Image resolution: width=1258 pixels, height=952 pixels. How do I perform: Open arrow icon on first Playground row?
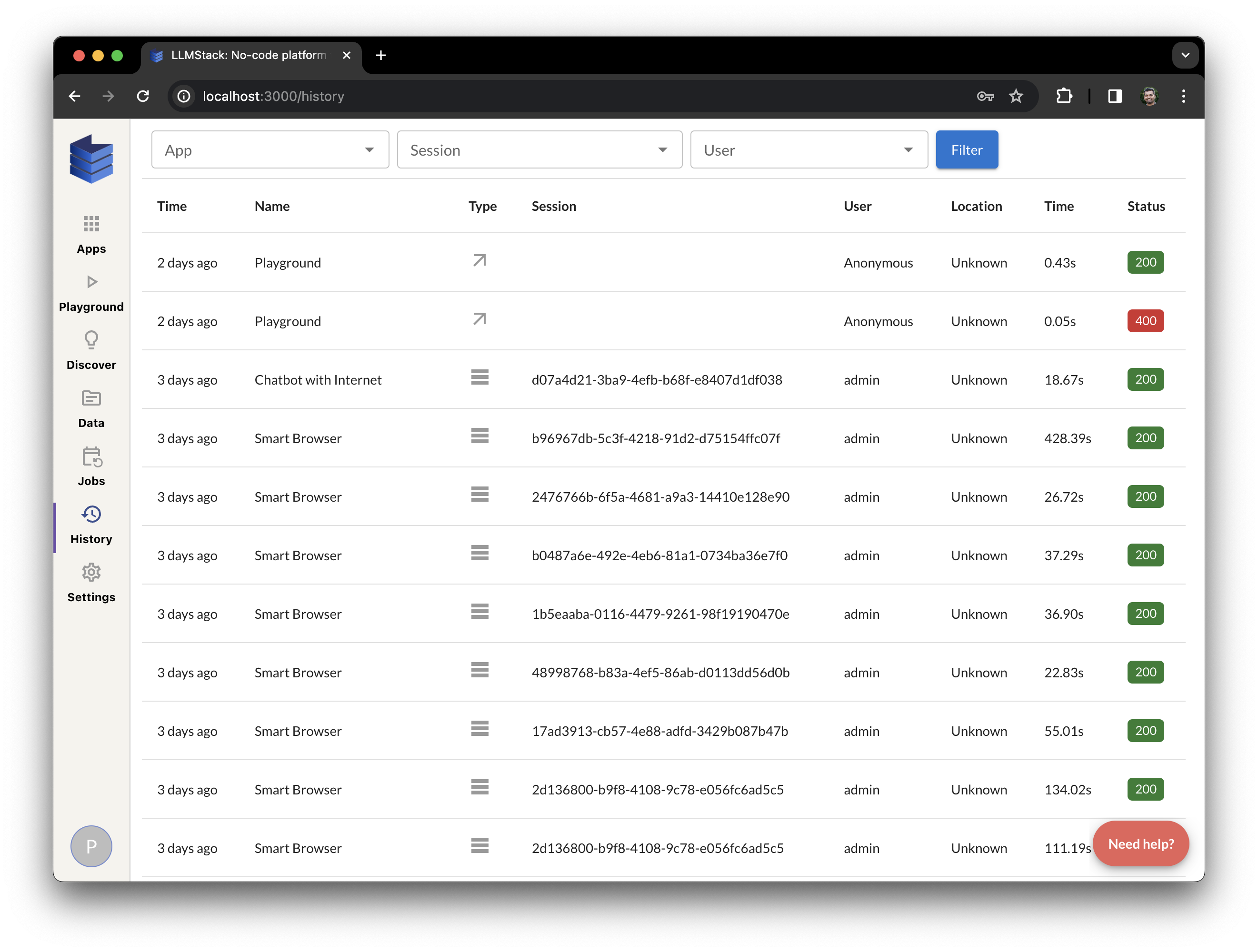pyautogui.click(x=479, y=261)
